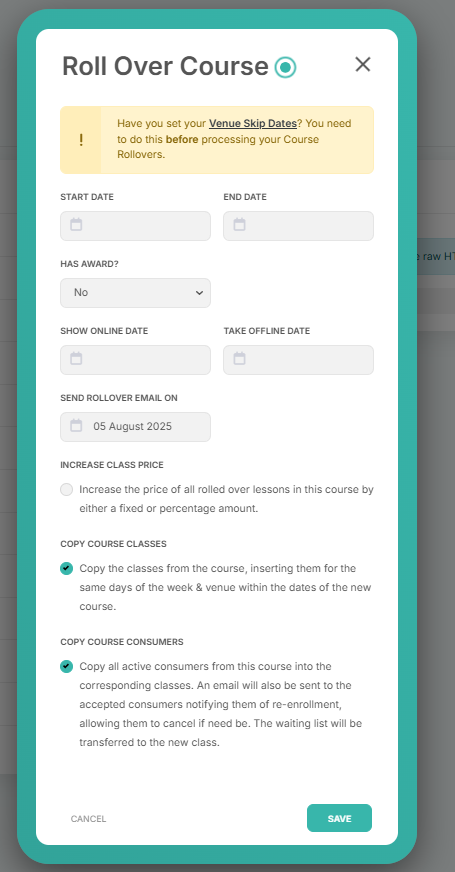The width and height of the screenshot is (455, 872).
Task: Save the course rollover settings
Action: [339, 818]
